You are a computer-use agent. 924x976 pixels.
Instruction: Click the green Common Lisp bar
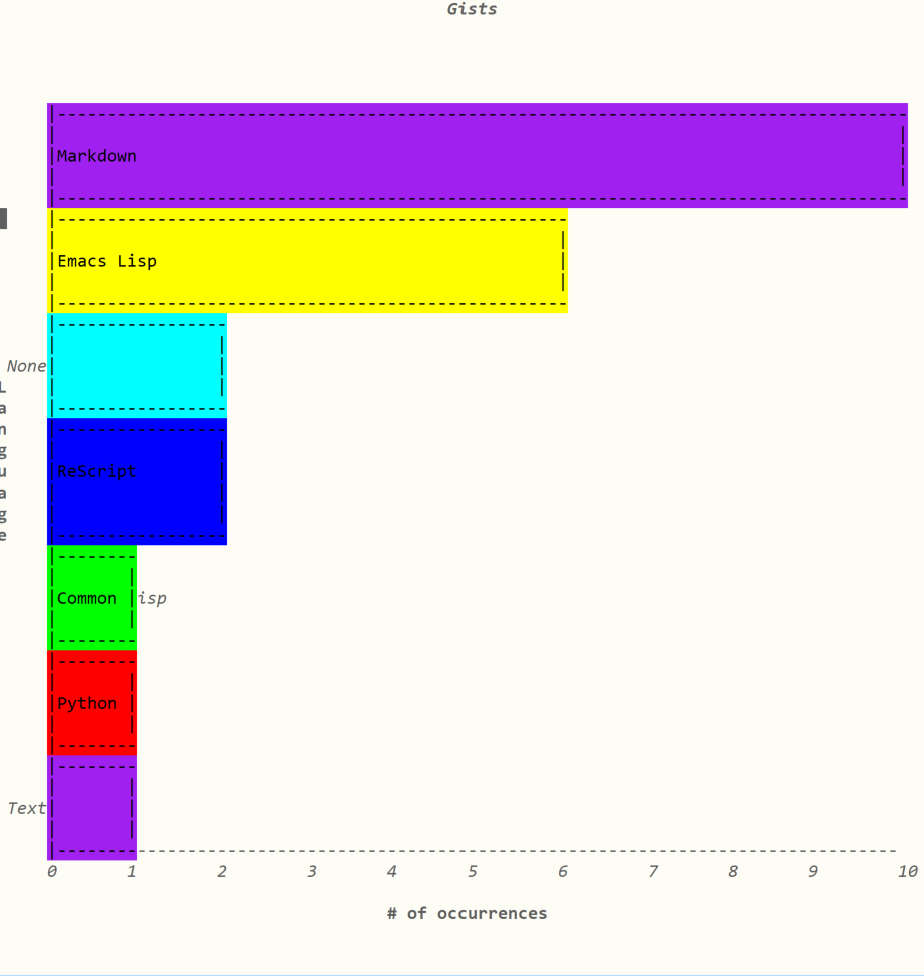click(92, 598)
